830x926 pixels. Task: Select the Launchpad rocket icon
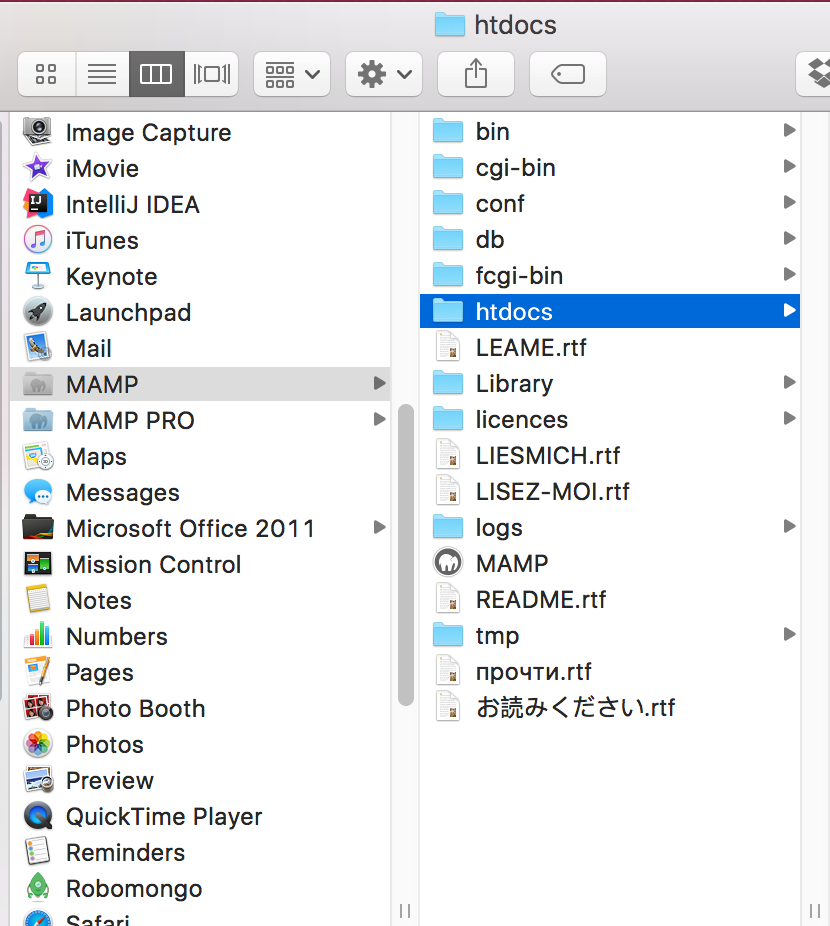(38, 312)
